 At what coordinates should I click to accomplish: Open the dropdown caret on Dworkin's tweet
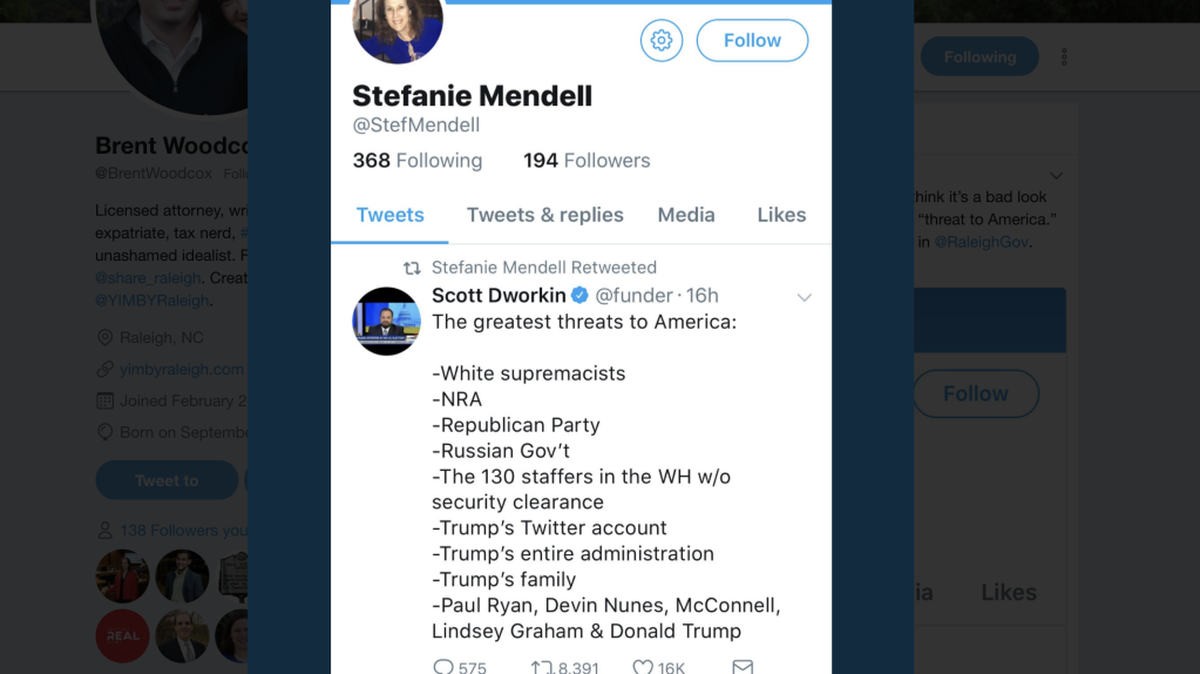[x=805, y=296]
